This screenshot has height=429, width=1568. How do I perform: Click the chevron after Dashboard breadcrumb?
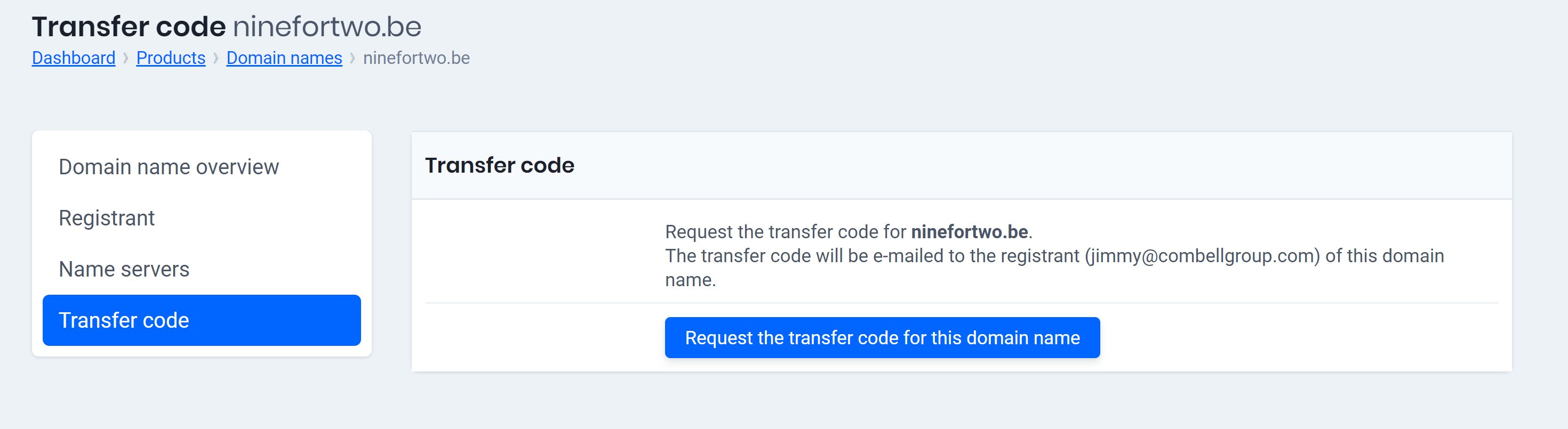[125, 58]
